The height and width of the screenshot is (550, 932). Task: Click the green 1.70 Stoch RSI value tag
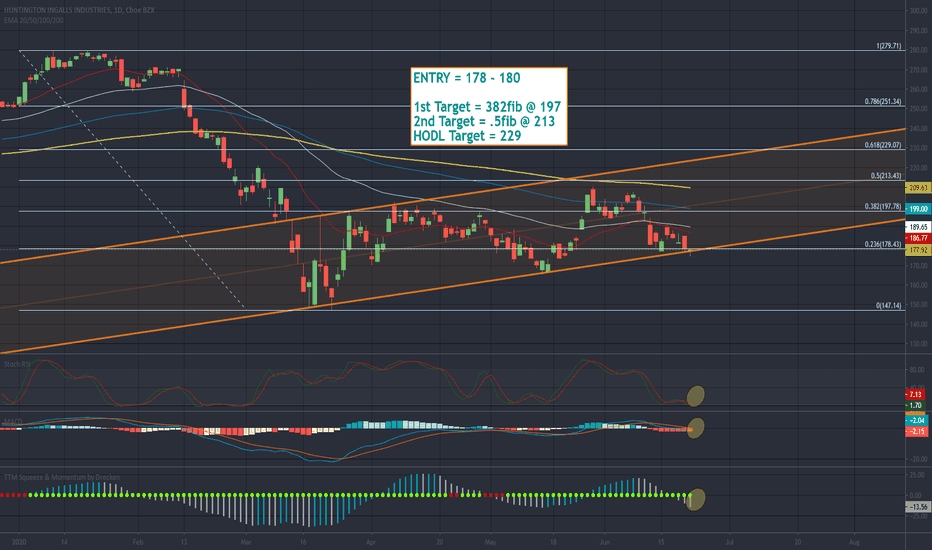click(915, 406)
